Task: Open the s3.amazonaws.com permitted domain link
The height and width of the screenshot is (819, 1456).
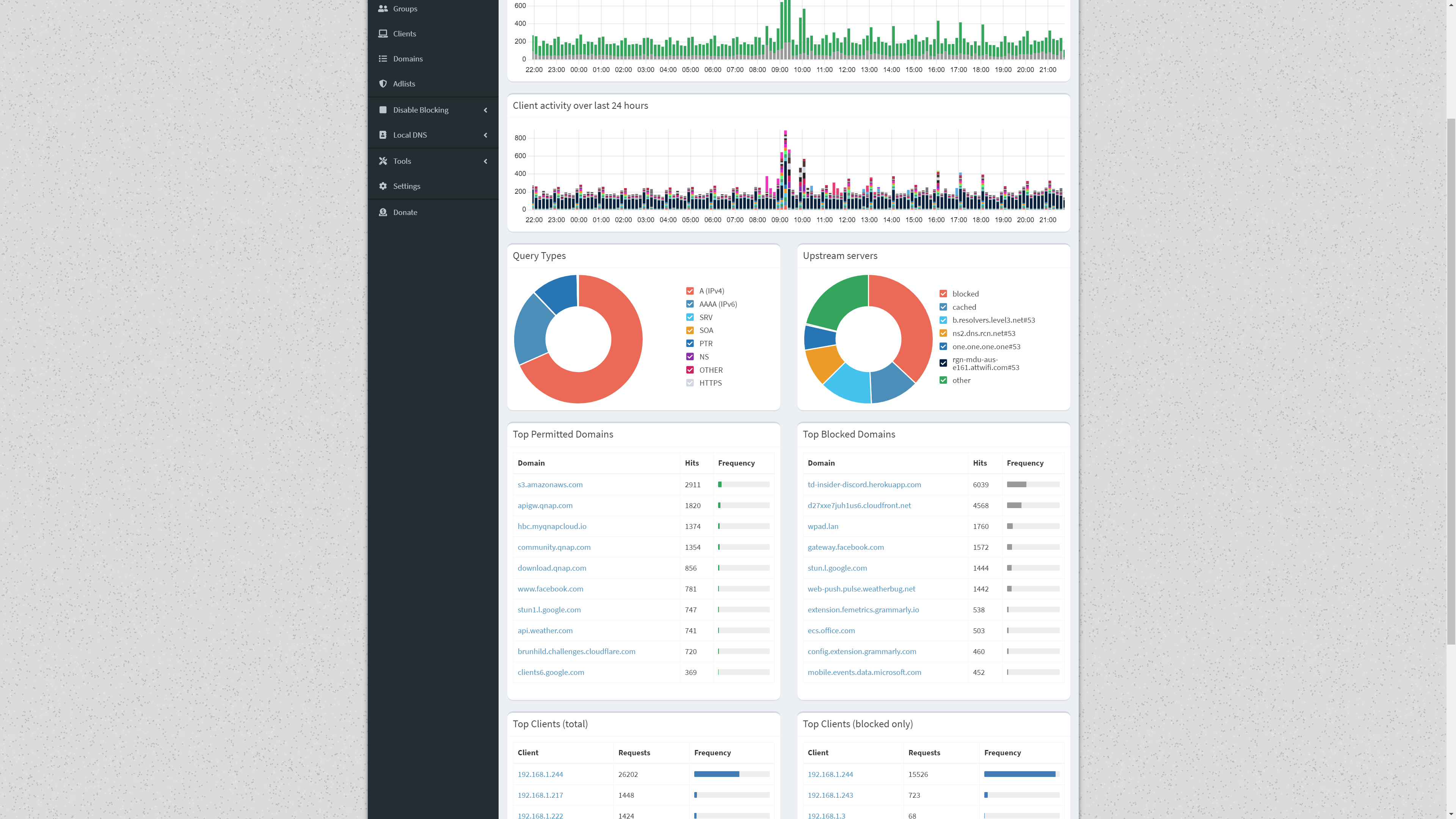Action: [550, 485]
